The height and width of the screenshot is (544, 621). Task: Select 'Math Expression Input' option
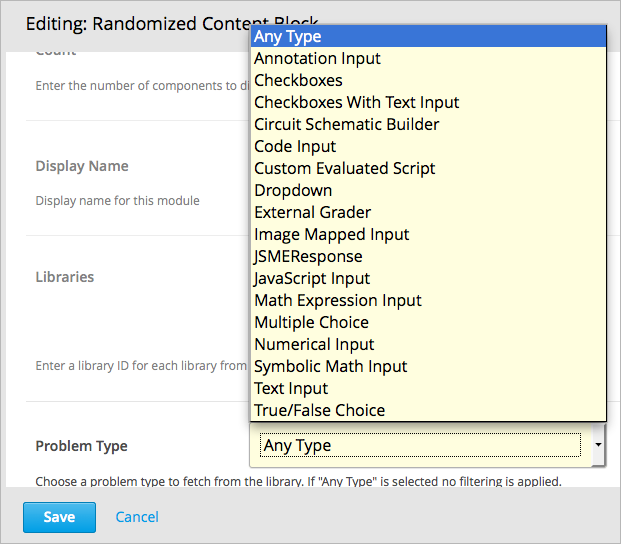tap(337, 301)
